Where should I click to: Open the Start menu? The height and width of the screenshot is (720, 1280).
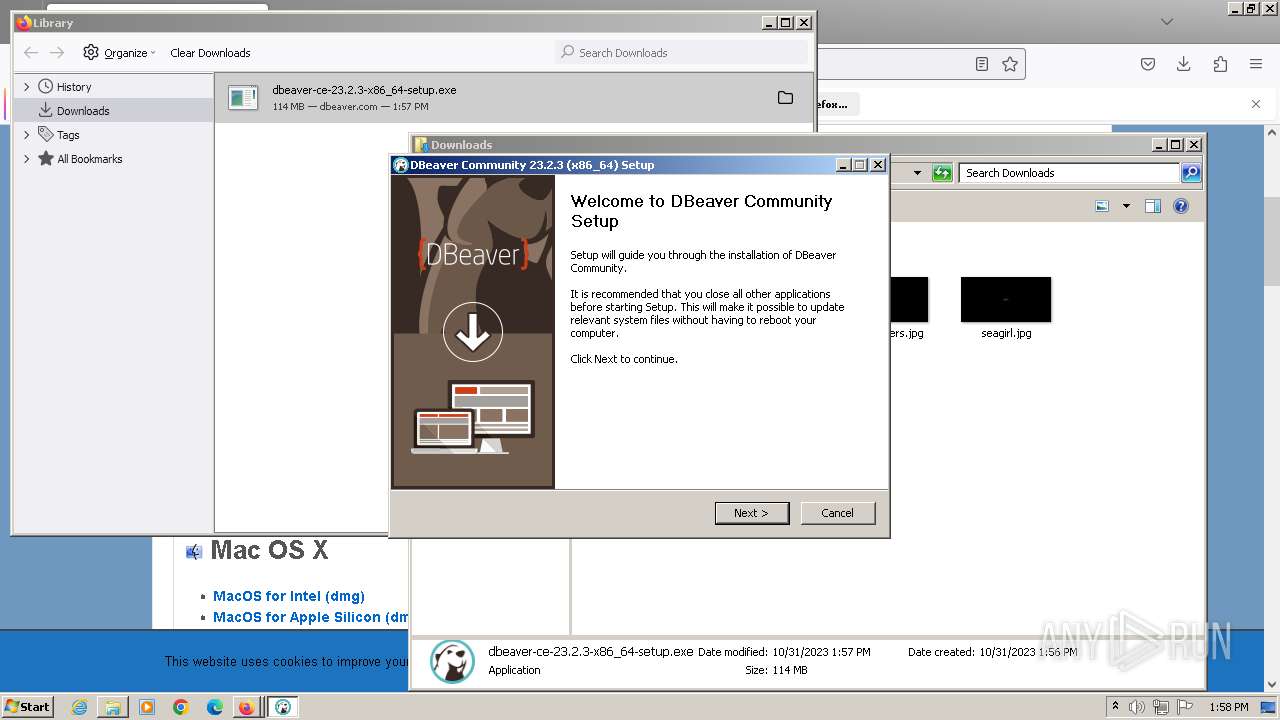27,707
